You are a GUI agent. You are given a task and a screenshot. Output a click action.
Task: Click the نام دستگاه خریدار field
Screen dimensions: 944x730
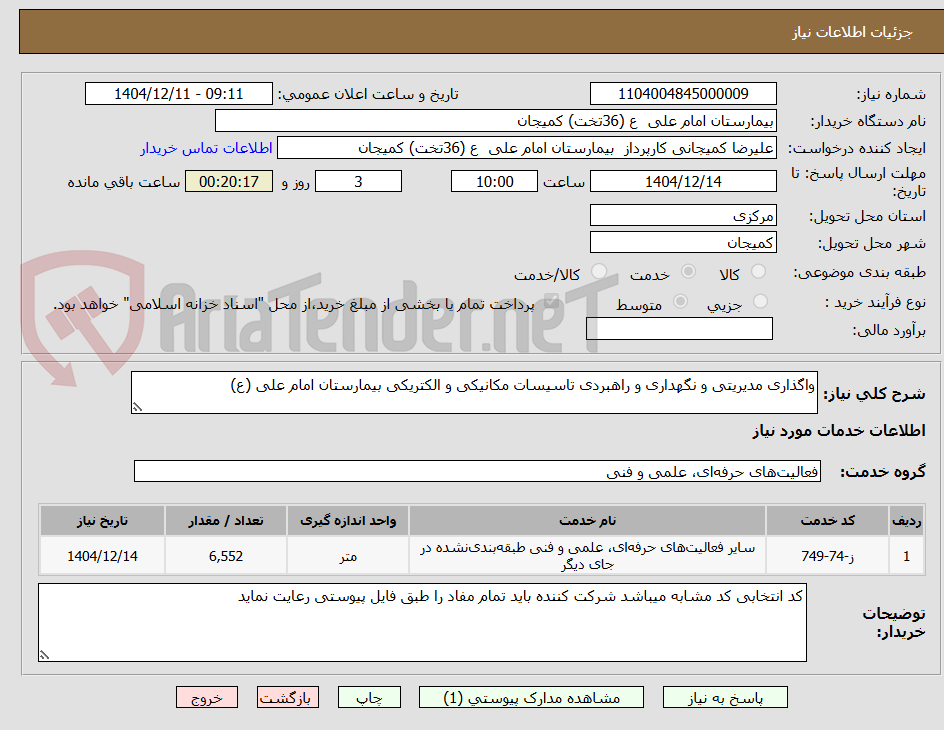pyautogui.click(x=495, y=121)
